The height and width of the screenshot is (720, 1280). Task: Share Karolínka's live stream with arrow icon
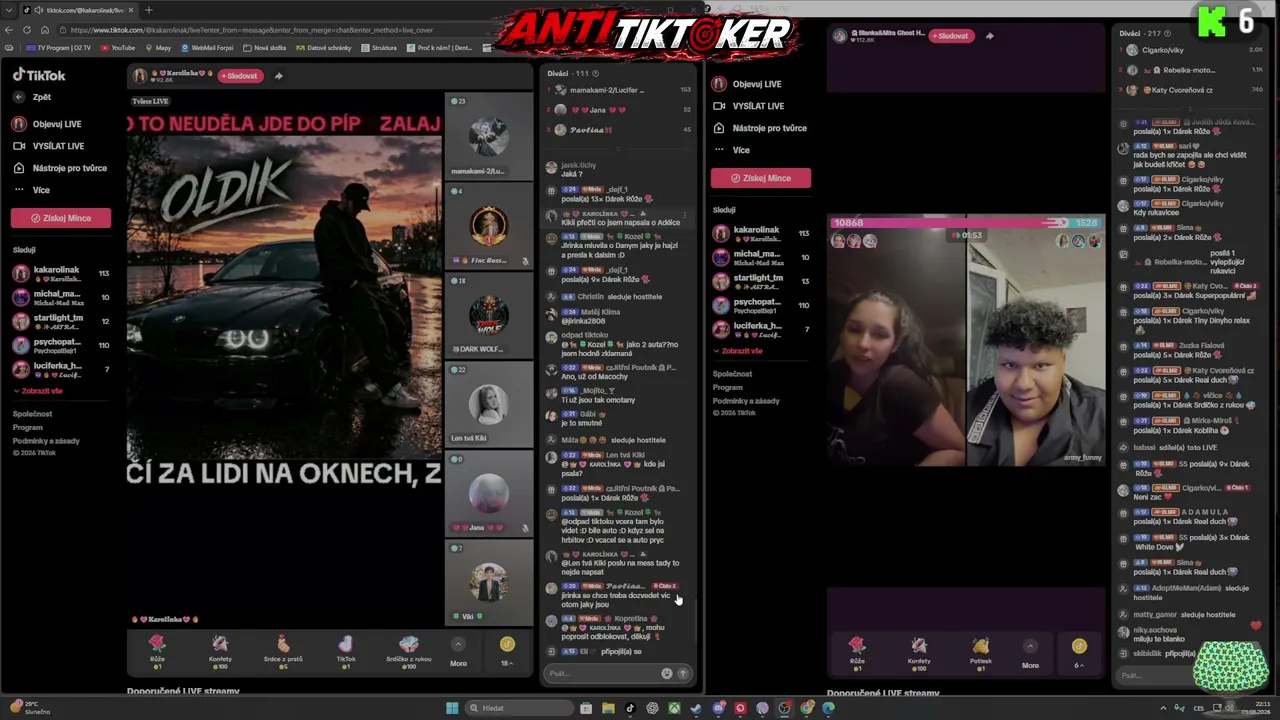coord(278,76)
